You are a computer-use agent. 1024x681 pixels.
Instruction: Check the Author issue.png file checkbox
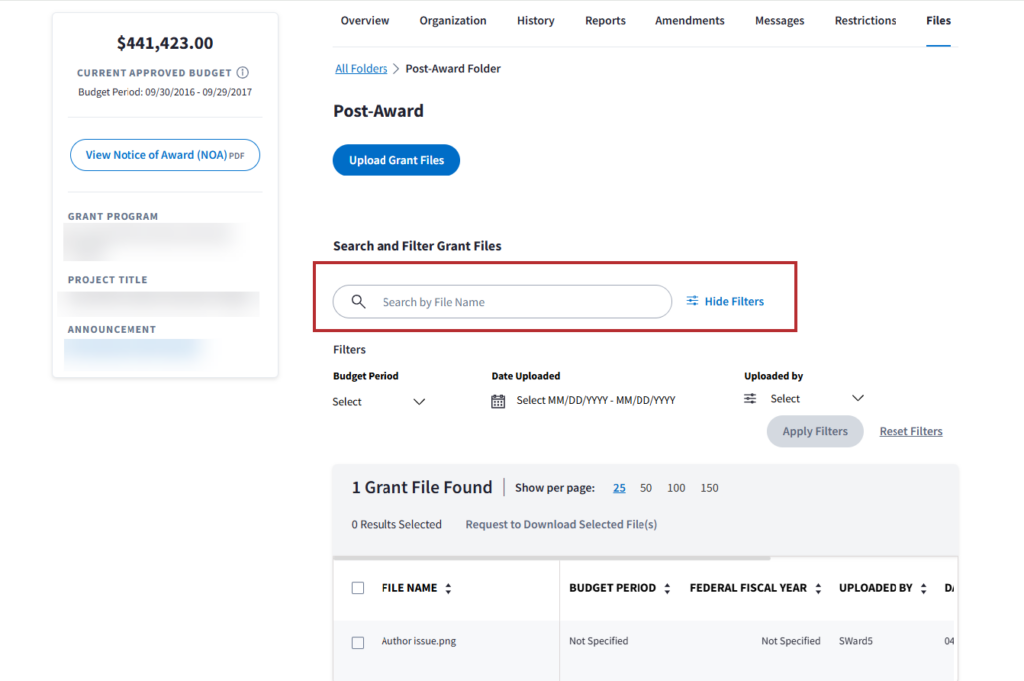pos(358,642)
